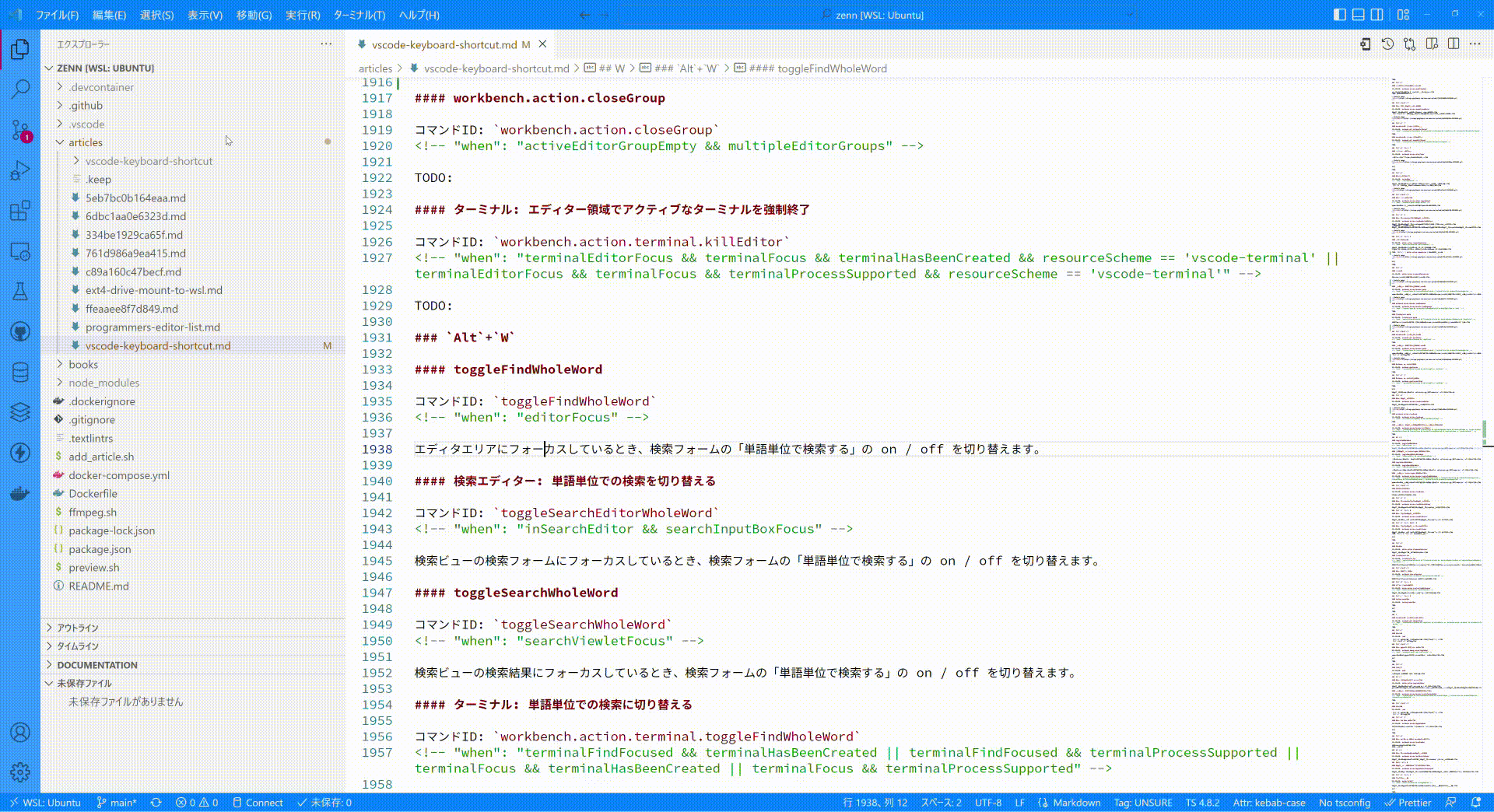This screenshot has width=1494, height=812.
Task: Open the GitHub view in activity bar
Action: click(20, 332)
